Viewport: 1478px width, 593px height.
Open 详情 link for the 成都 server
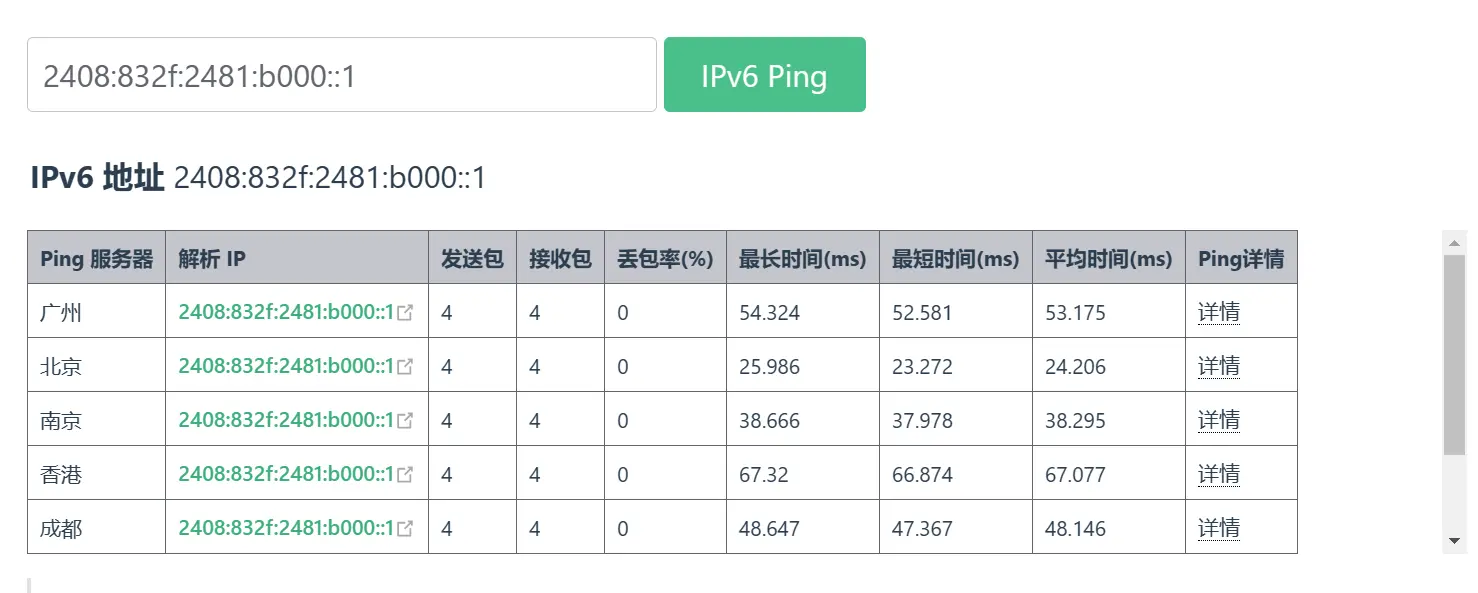[x=1217, y=527]
